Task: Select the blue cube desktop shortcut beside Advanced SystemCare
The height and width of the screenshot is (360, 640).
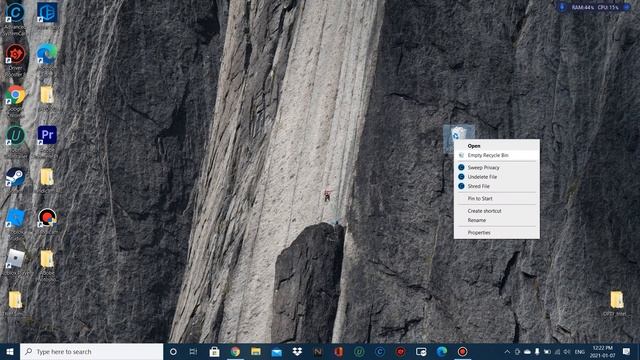Action: pos(47,13)
